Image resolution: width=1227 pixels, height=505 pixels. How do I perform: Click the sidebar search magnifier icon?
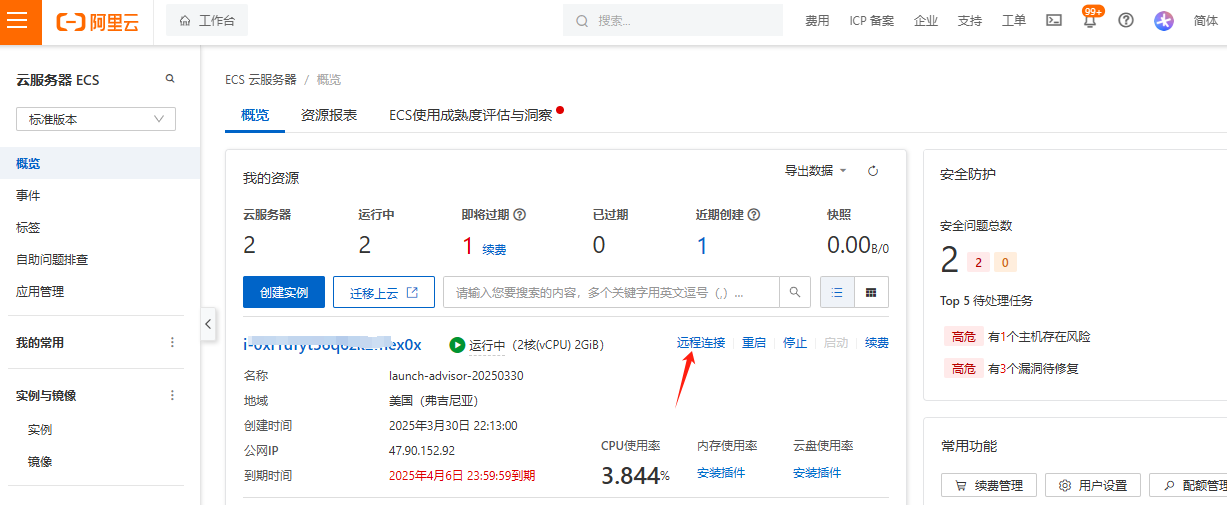click(x=170, y=79)
